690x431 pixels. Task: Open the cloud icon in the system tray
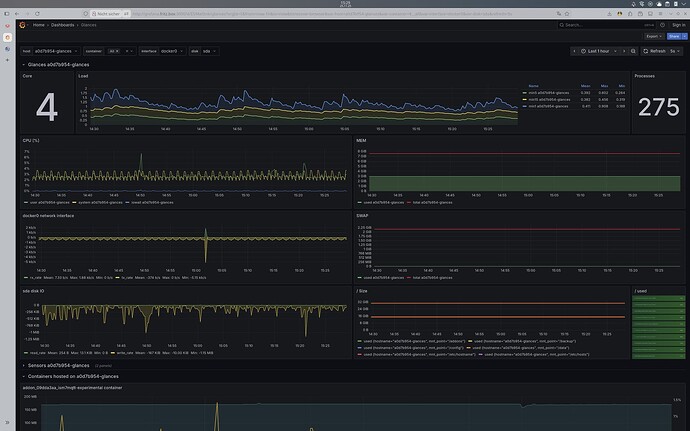point(659,4)
